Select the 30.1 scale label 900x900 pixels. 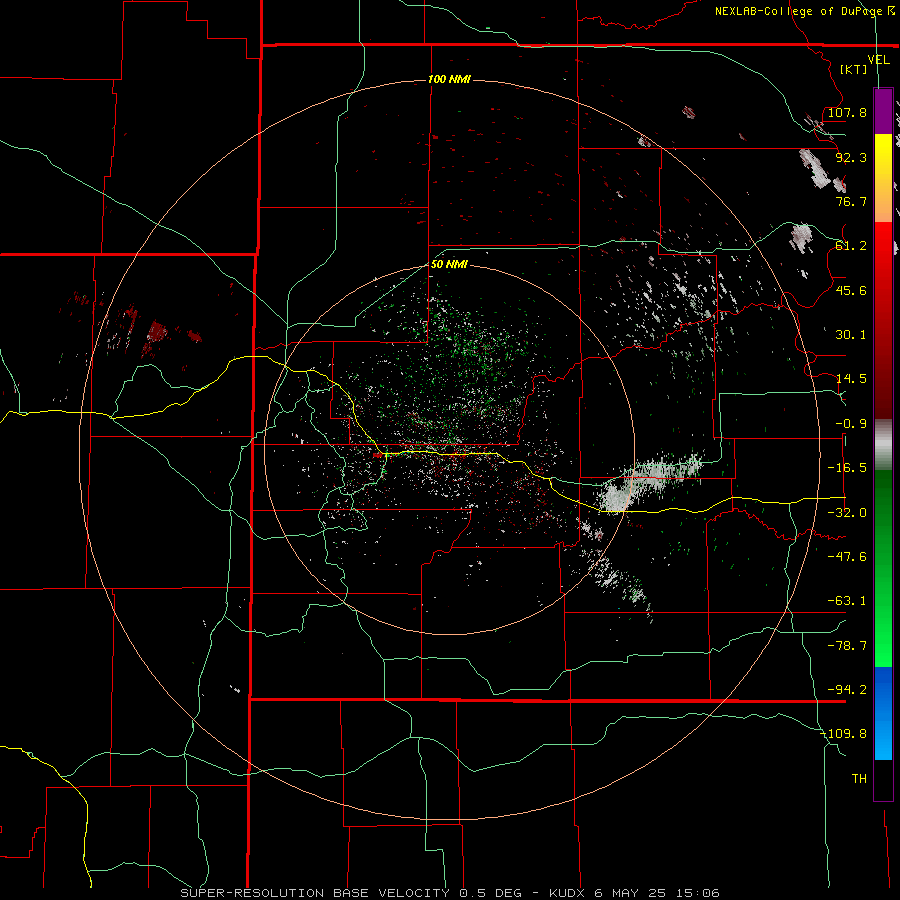(851, 335)
